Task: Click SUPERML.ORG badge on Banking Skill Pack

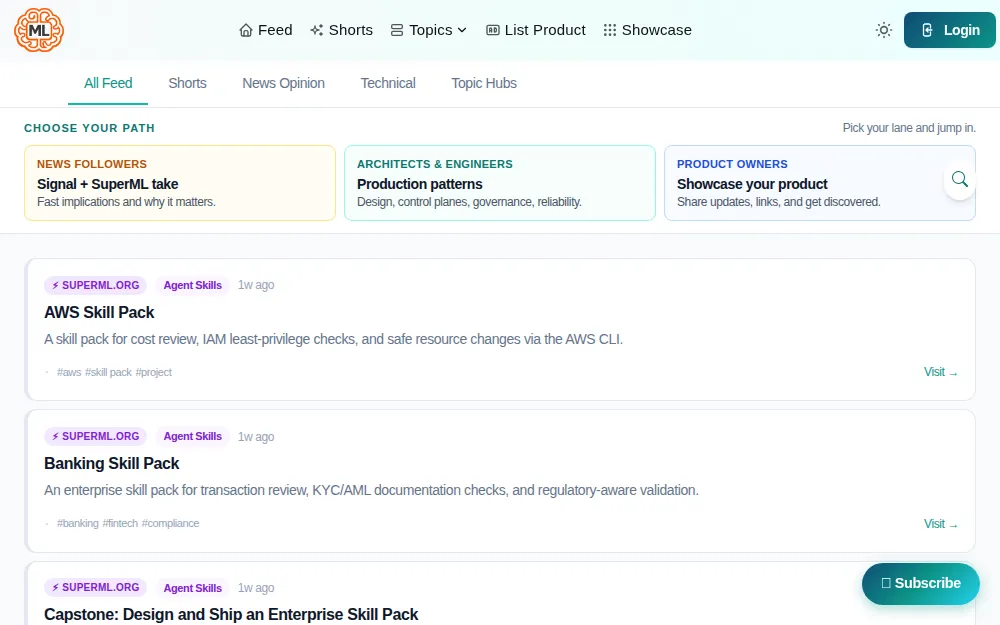Action: (x=96, y=436)
